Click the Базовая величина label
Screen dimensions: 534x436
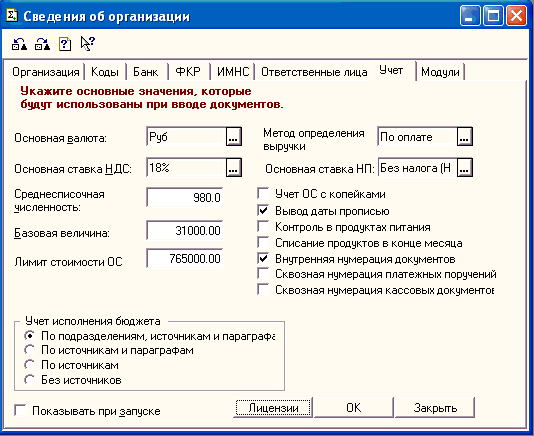tap(62, 233)
